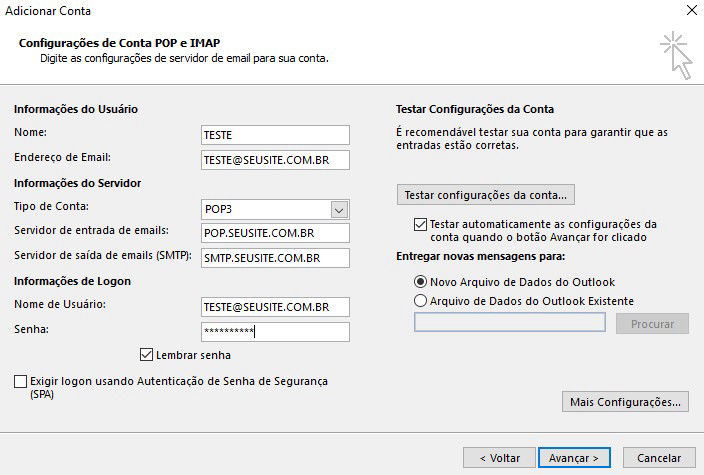Screen dimensions: 704x475
Task: Toggle the Lembrar senha checkbox
Action: 148,354
